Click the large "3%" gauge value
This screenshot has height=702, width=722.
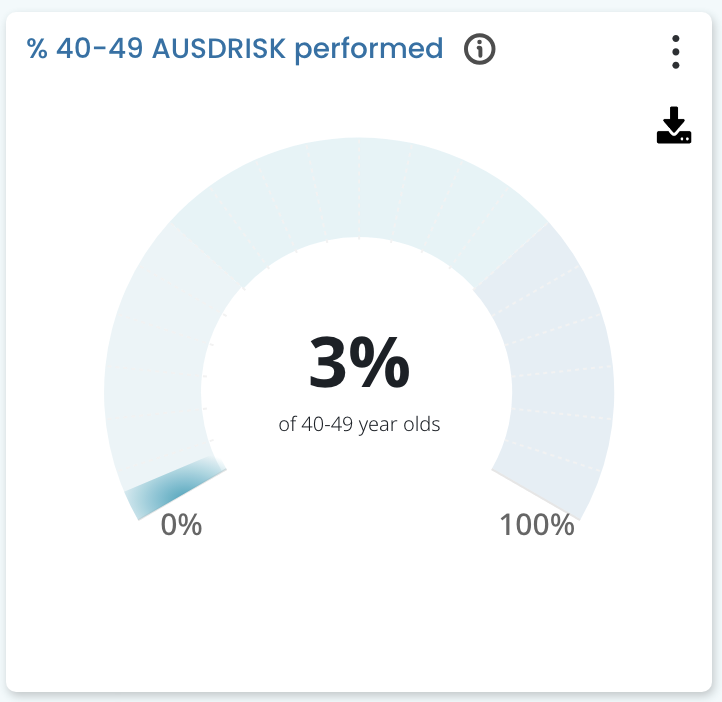(x=359, y=363)
